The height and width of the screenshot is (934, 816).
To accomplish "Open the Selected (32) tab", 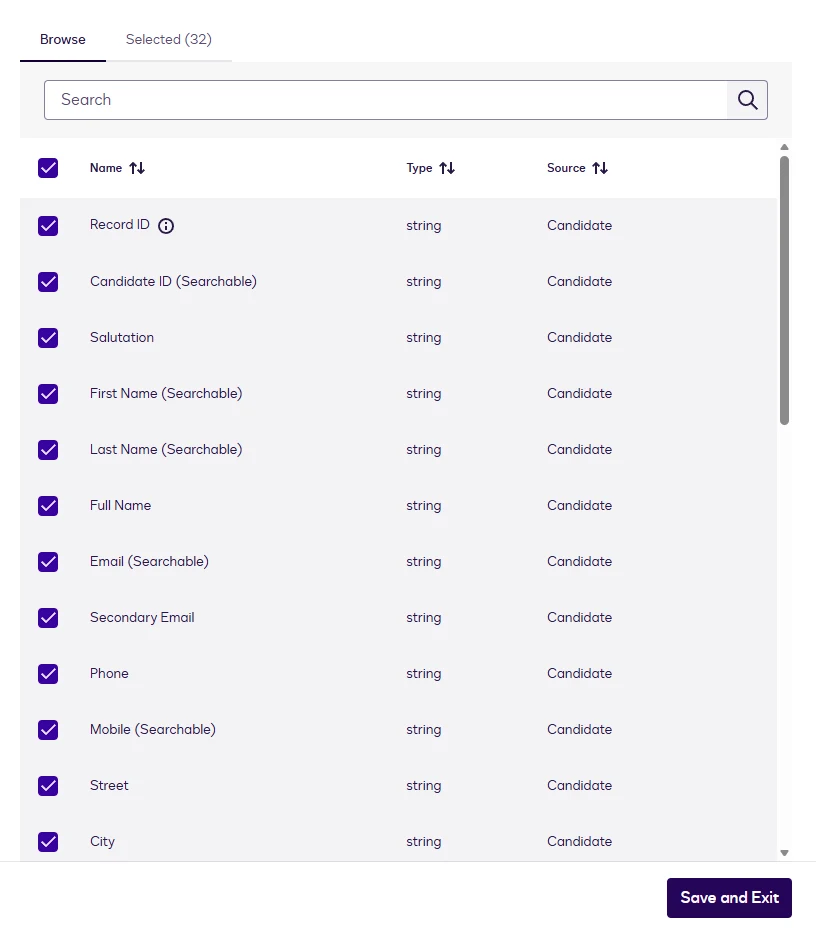I will (169, 39).
